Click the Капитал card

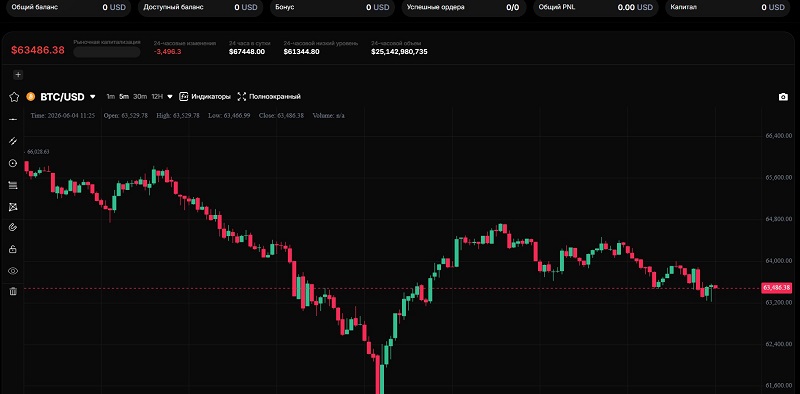click(x=728, y=7)
